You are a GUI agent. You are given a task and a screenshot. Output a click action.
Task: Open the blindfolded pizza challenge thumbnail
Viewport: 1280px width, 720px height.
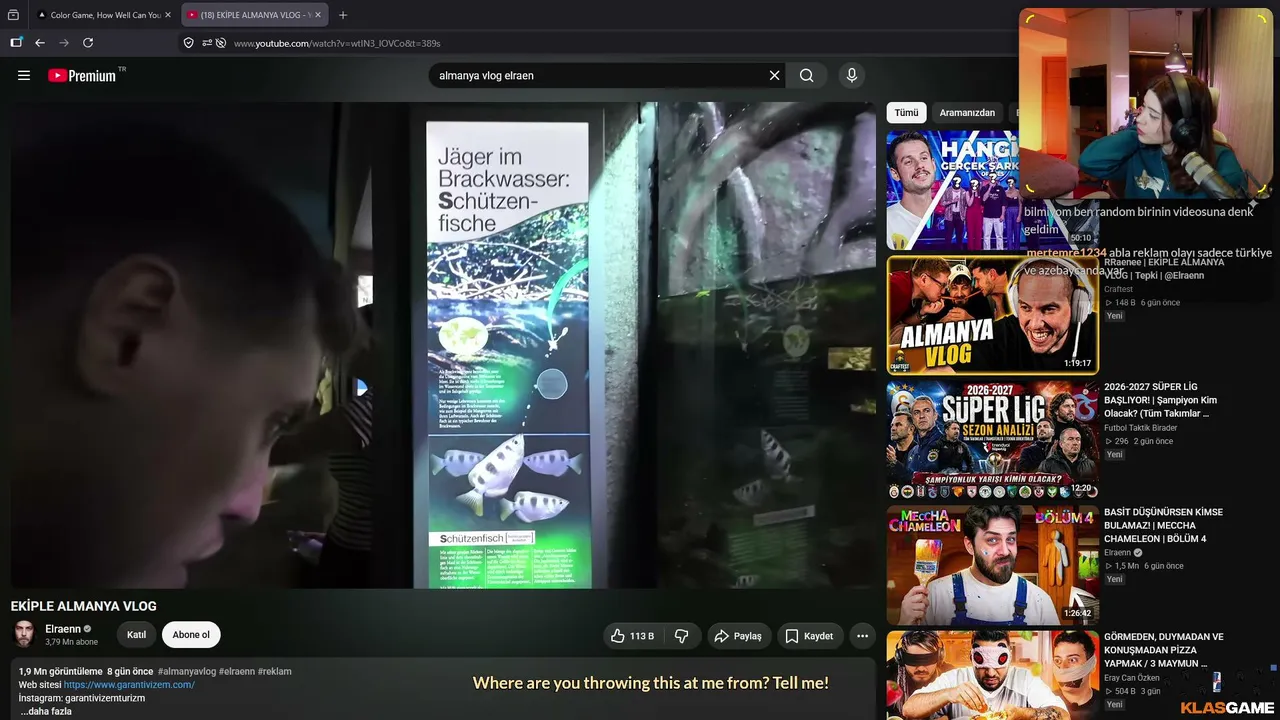pyautogui.click(x=992, y=675)
